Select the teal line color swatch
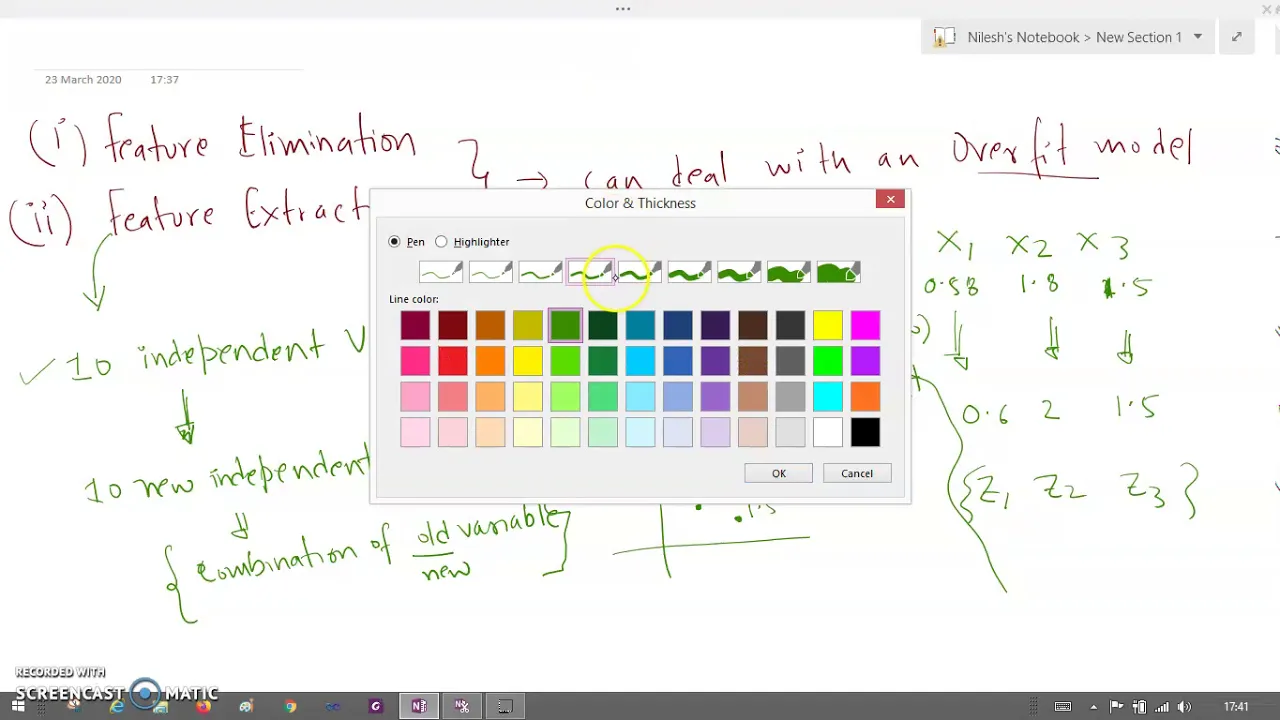Image resolution: width=1280 pixels, height=720 pixels. [x=640, y=325]
